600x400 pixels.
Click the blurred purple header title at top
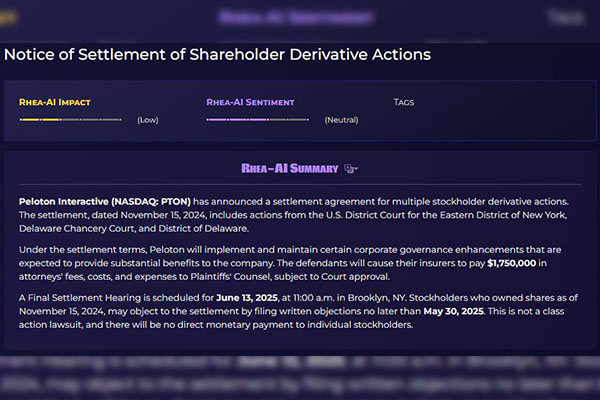click(x=295, y=17)
